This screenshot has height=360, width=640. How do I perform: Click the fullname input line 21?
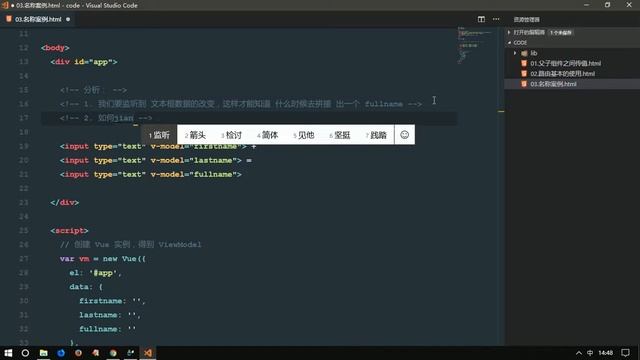(x=151, y=174)
